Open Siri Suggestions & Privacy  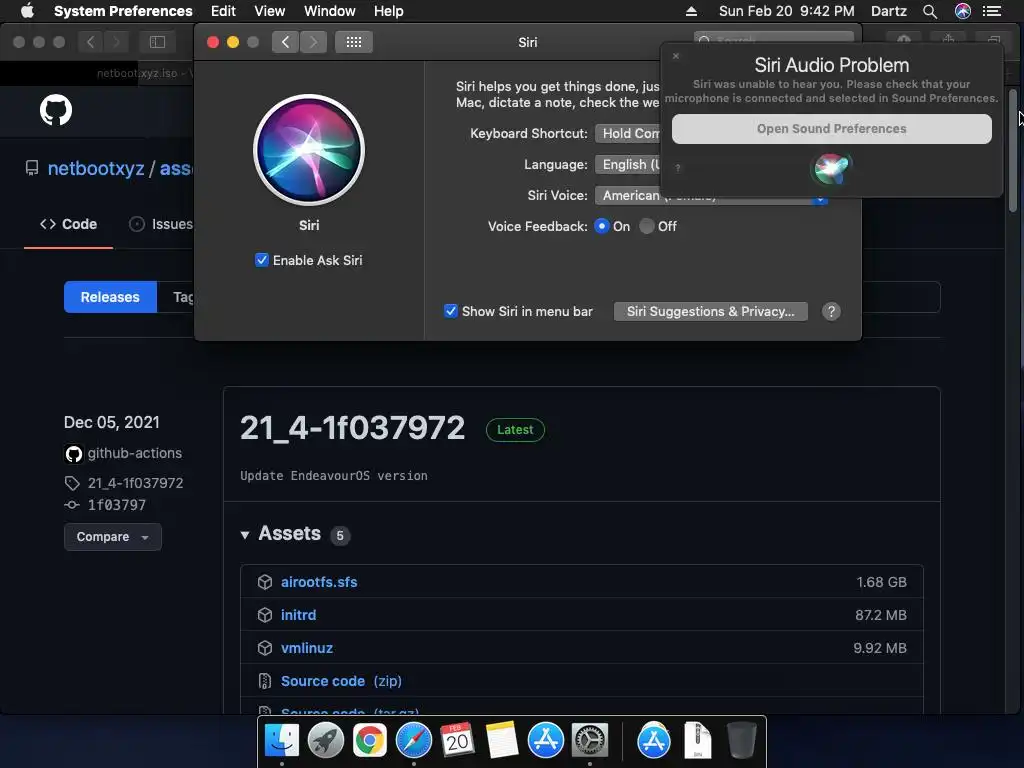point(711,312)
